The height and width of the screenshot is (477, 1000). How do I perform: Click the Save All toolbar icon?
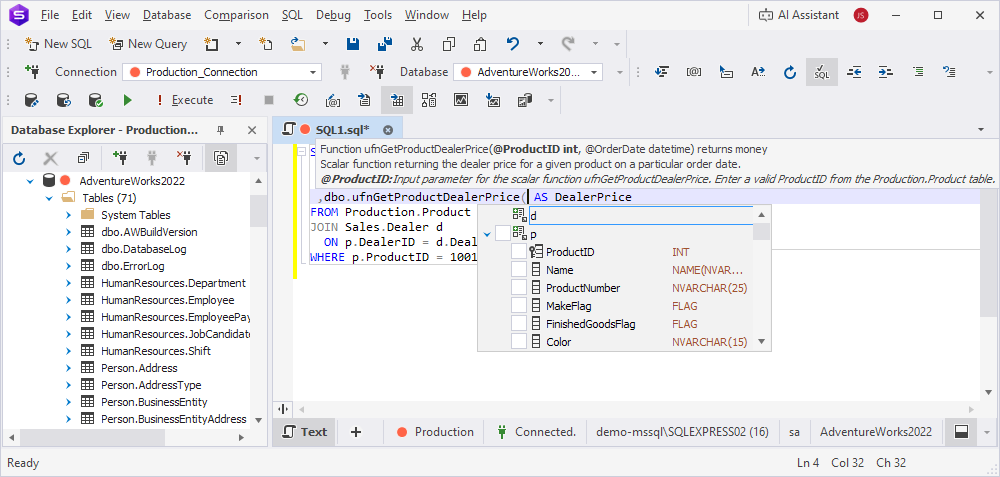coord(384,44)
